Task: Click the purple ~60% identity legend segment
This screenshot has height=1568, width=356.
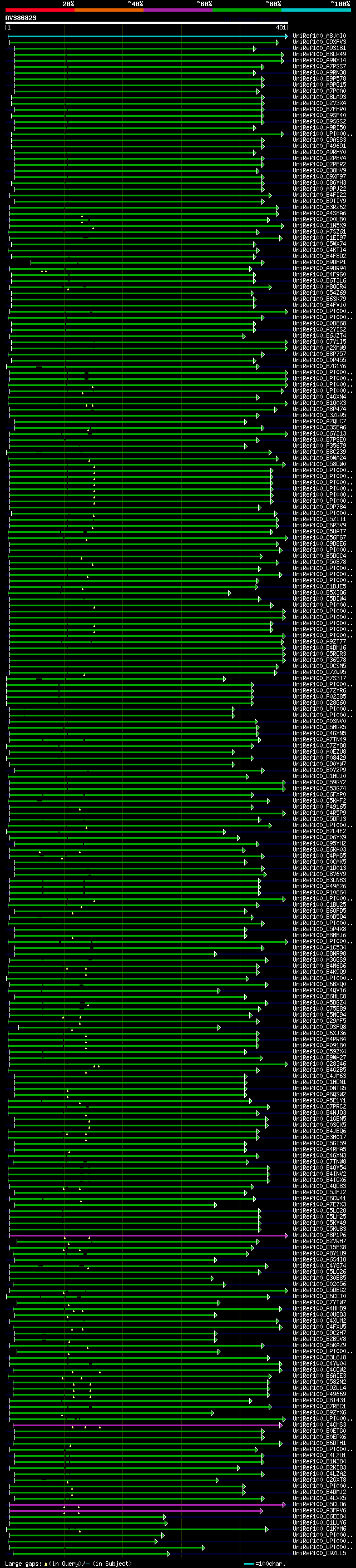Action: click(x=179, y=10)
